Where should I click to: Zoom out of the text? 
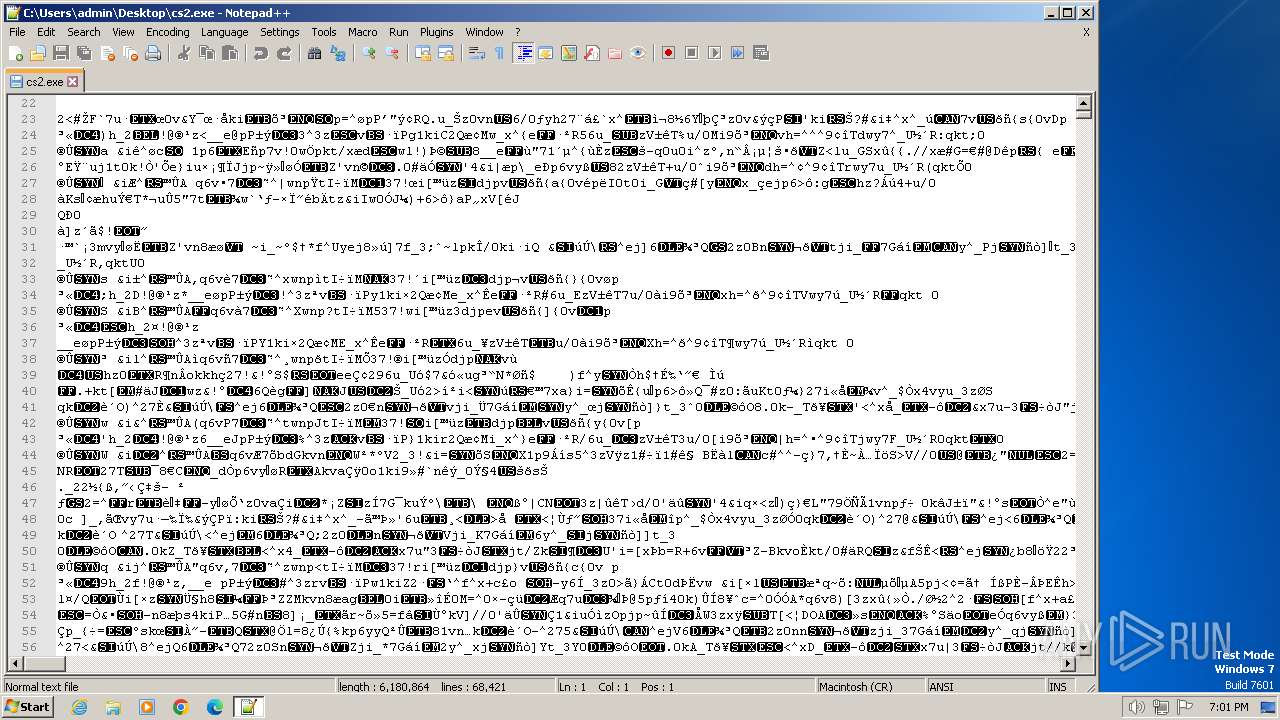pos(392,53)
